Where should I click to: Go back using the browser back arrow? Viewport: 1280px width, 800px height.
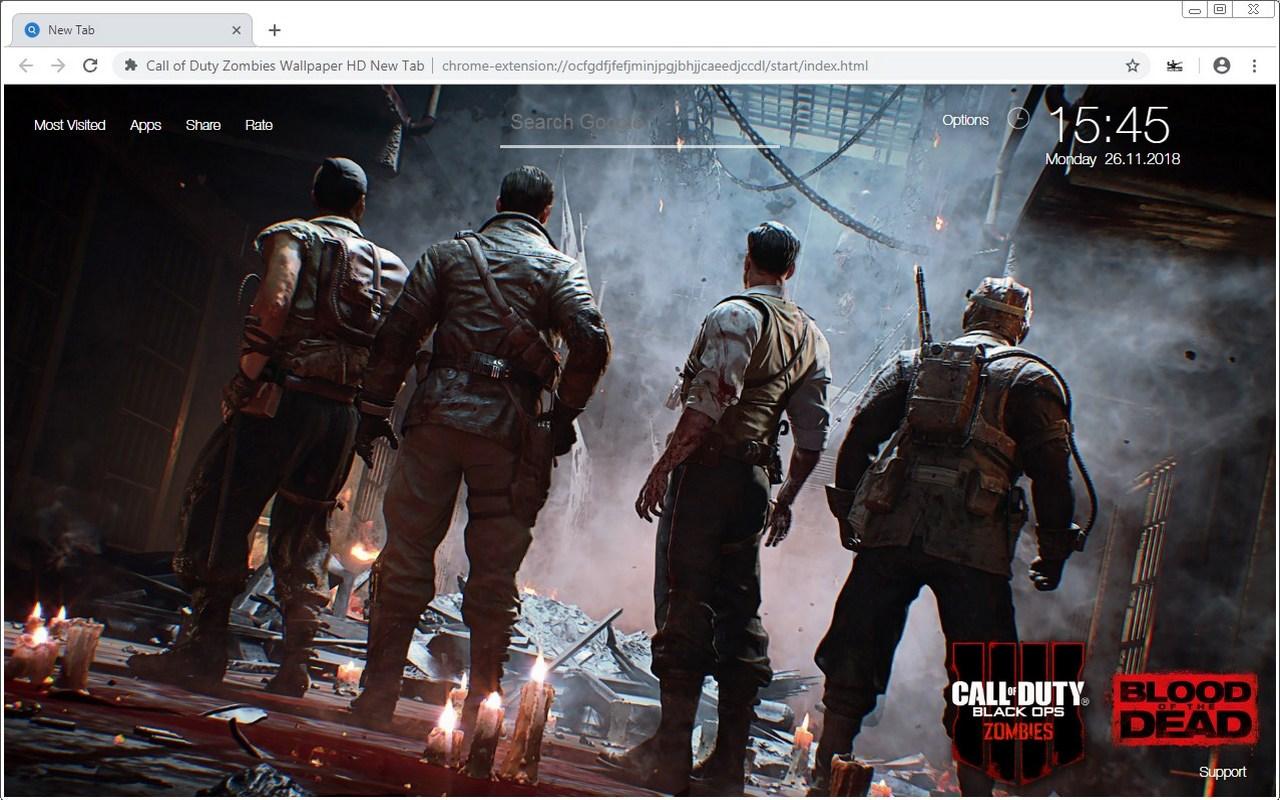[26, 66]
